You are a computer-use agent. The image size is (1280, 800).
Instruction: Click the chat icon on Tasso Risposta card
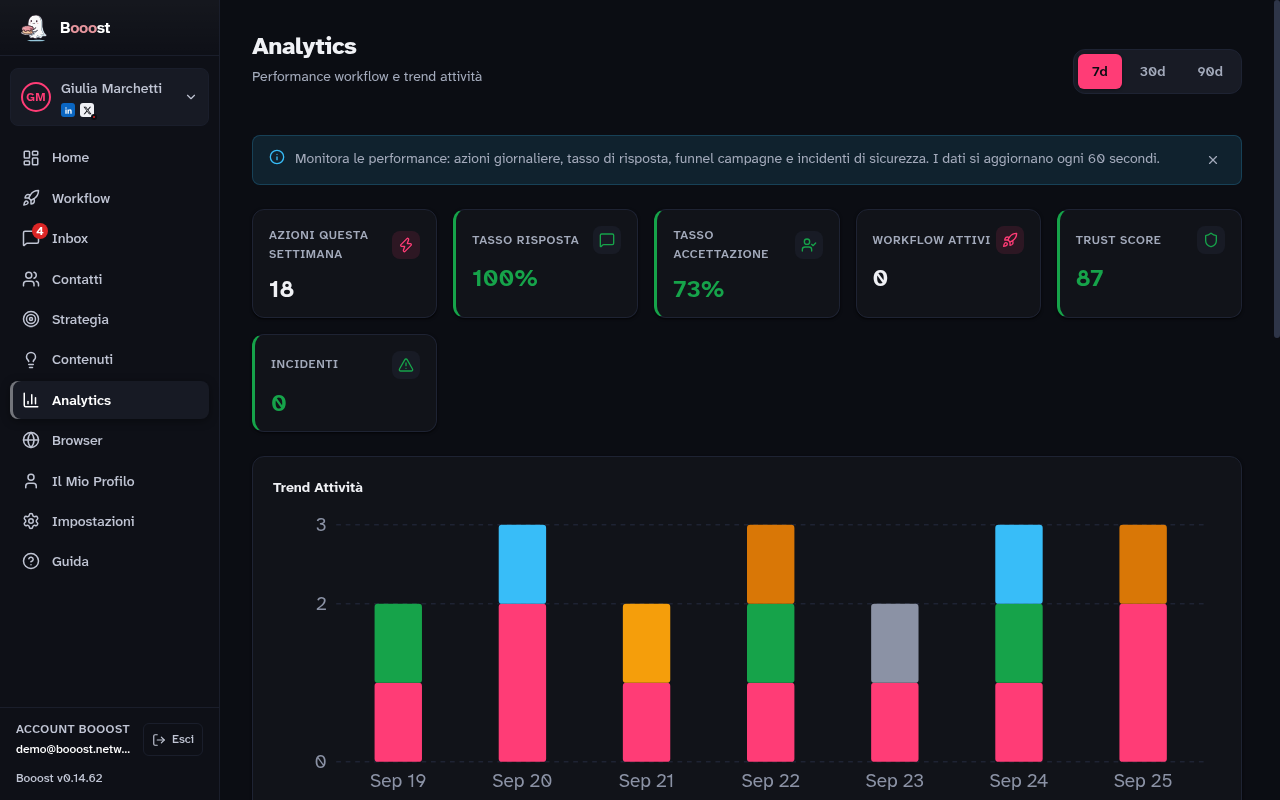pyautogui.click(x=607, y=240)
